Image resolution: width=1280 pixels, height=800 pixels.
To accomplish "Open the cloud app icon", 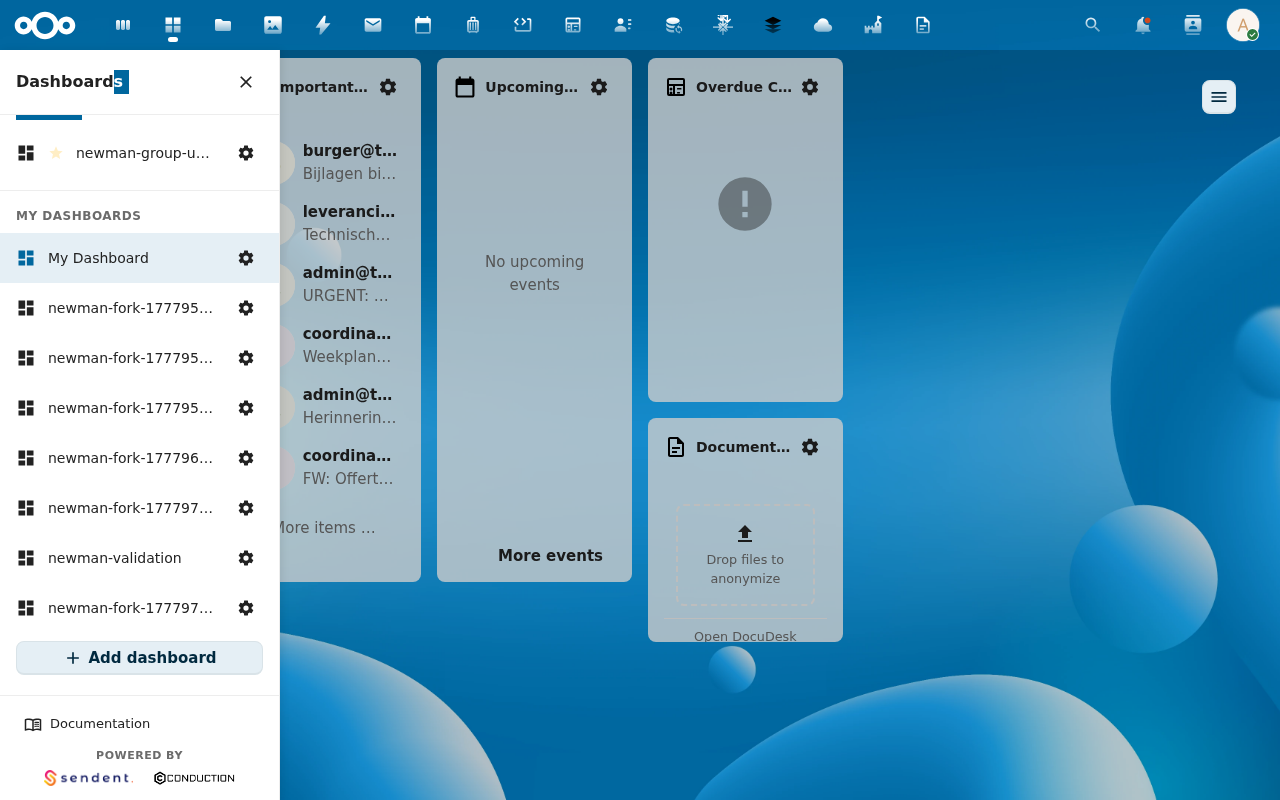I will tap(823, 25).
